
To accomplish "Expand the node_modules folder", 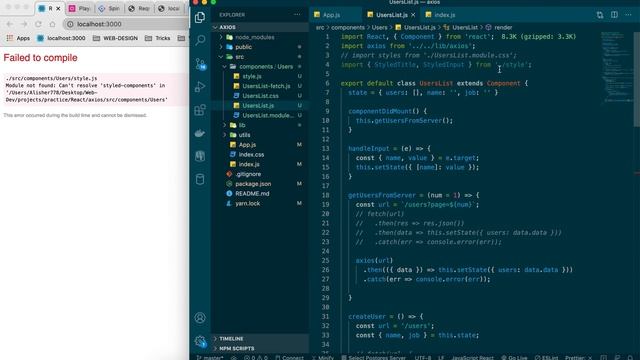I will click(260, 37).
